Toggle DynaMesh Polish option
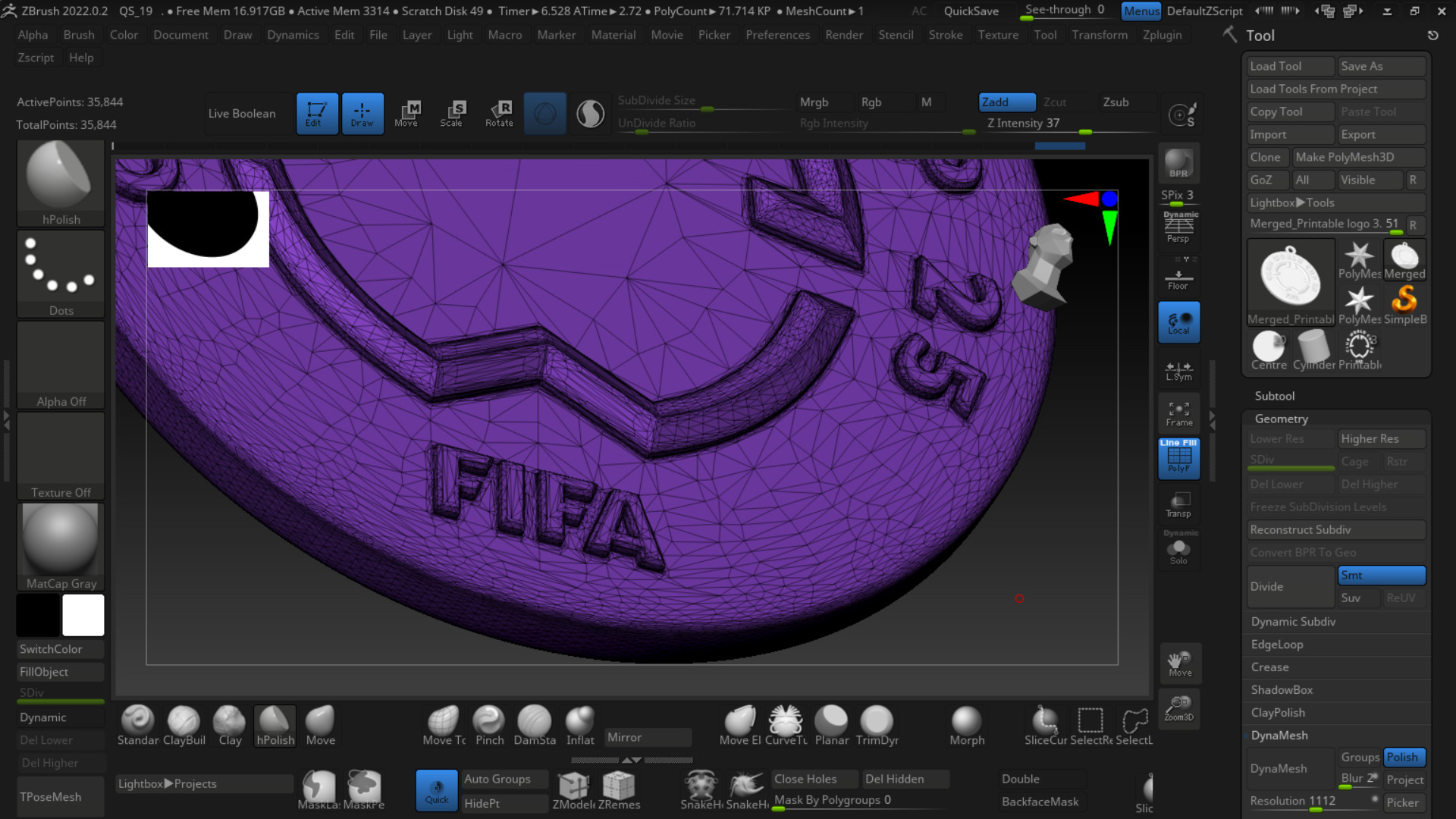This screenshot has height=819, width=1456. [1404, 758]
